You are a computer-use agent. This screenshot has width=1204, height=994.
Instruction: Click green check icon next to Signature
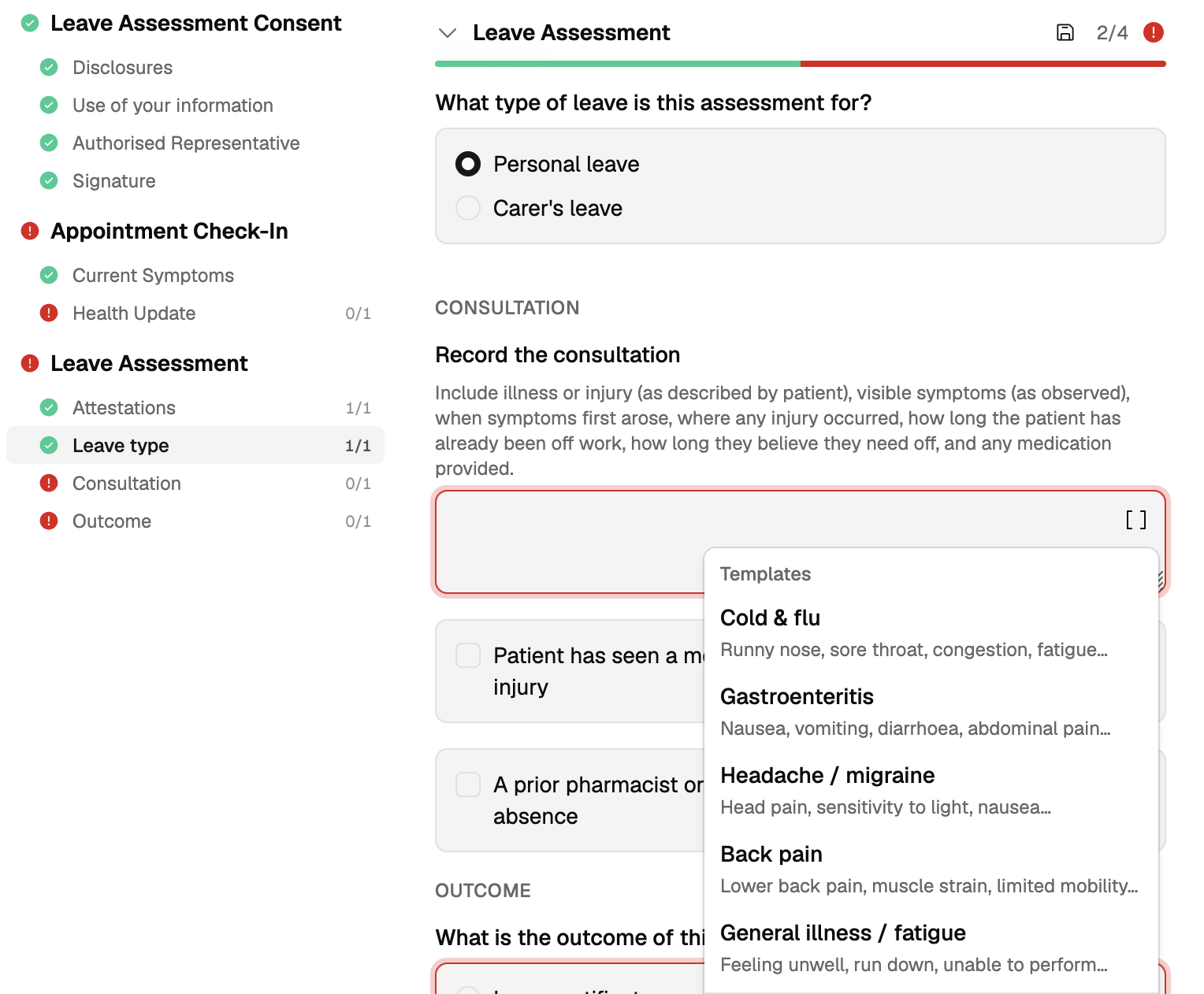[x=49, y=181]
